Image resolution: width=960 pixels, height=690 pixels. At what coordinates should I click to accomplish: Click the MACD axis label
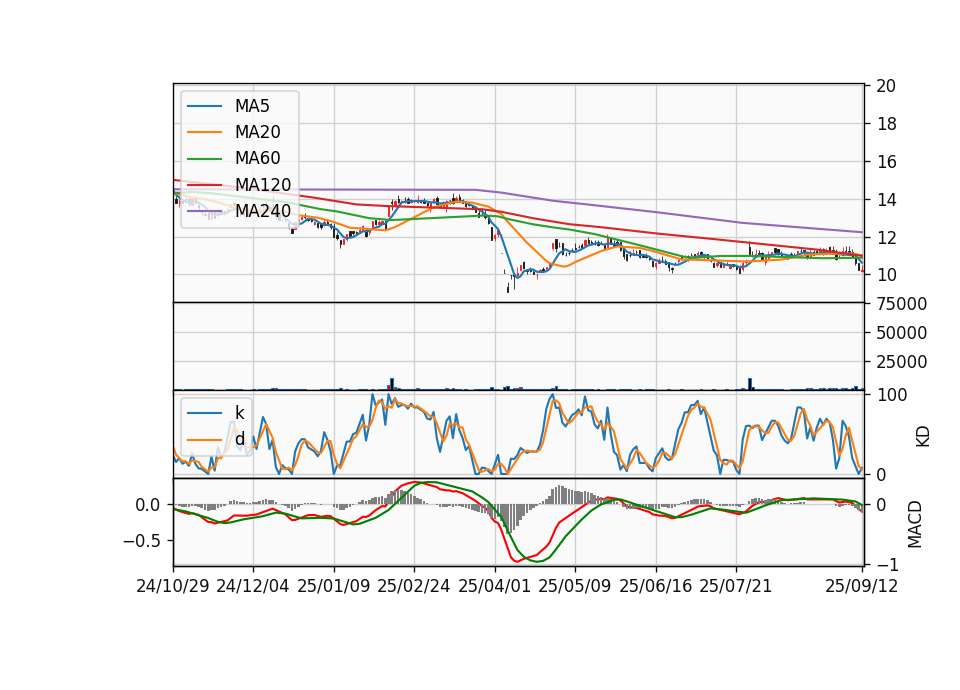(x=915, y=524)
